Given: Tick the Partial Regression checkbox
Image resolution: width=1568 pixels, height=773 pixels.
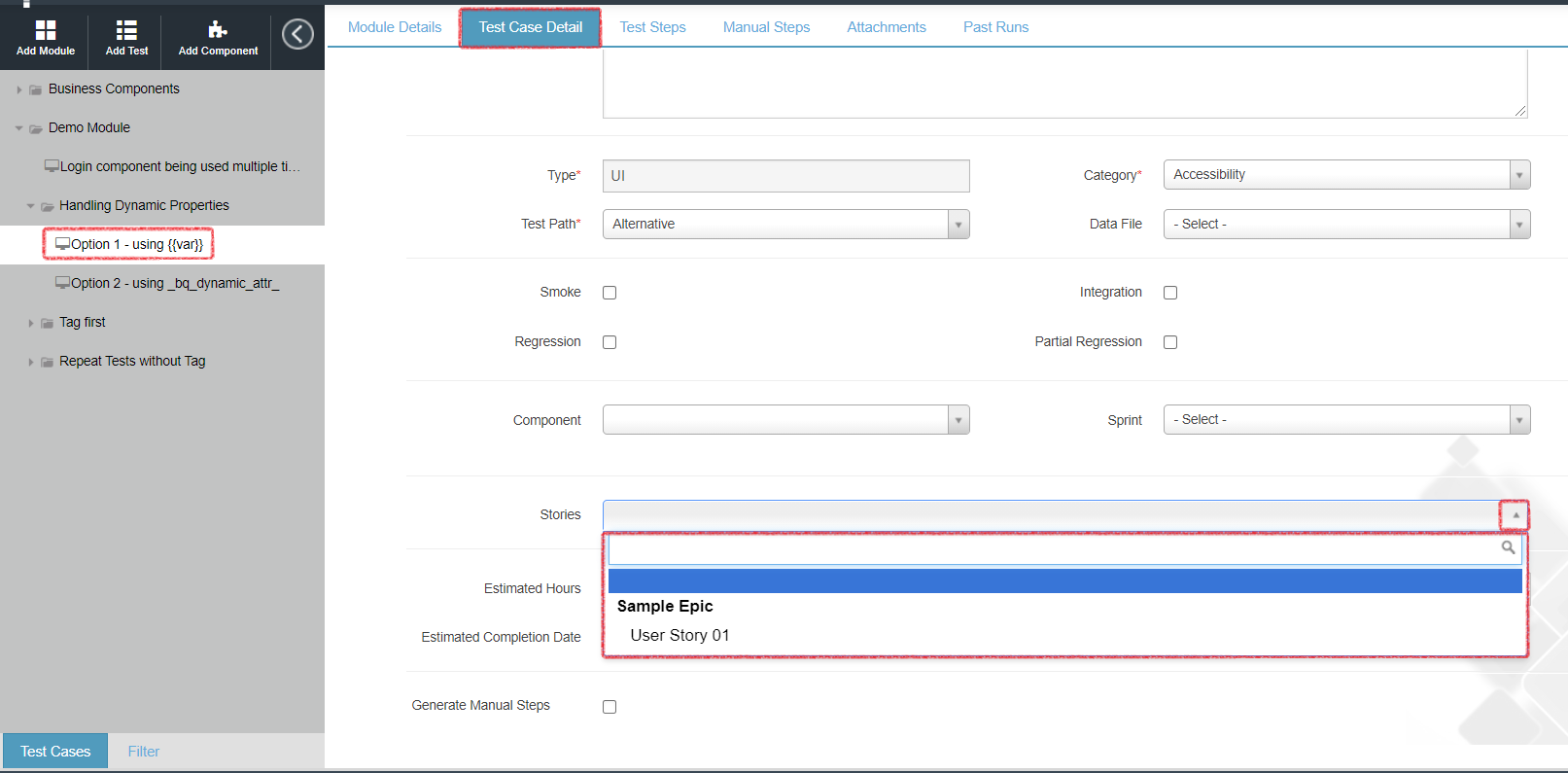Looking at the screenshot, I should tap(1170, 342).
